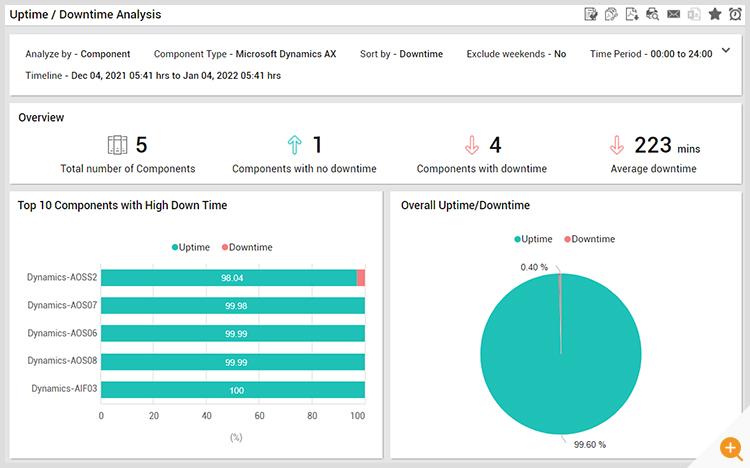Click the orange plus zoom icon
The image size is (750, 468).
[730, 448]
